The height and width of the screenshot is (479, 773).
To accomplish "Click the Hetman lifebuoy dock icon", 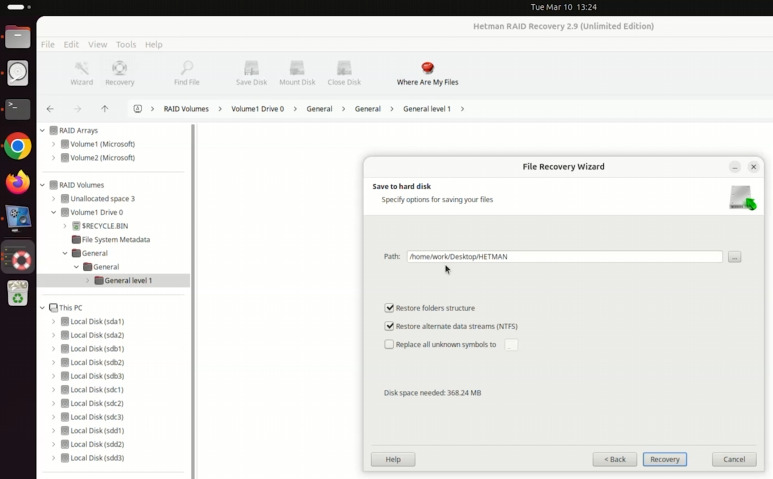I will (x=18, y=258).
